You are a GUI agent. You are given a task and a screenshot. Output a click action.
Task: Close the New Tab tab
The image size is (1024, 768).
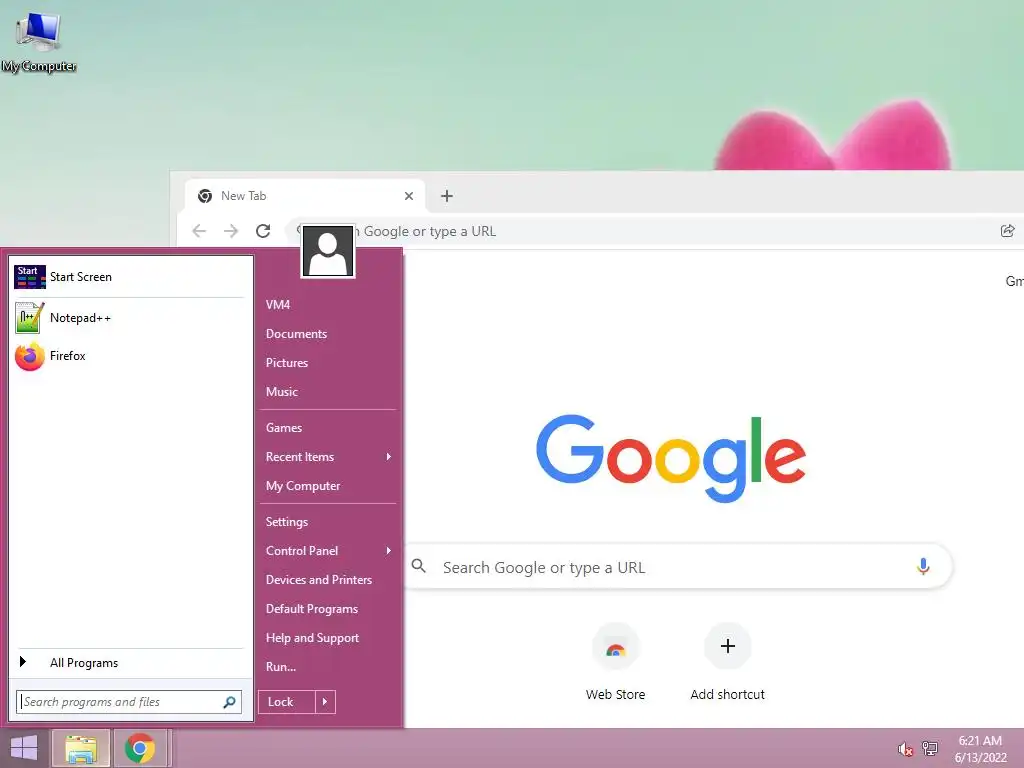click(409, 196)
